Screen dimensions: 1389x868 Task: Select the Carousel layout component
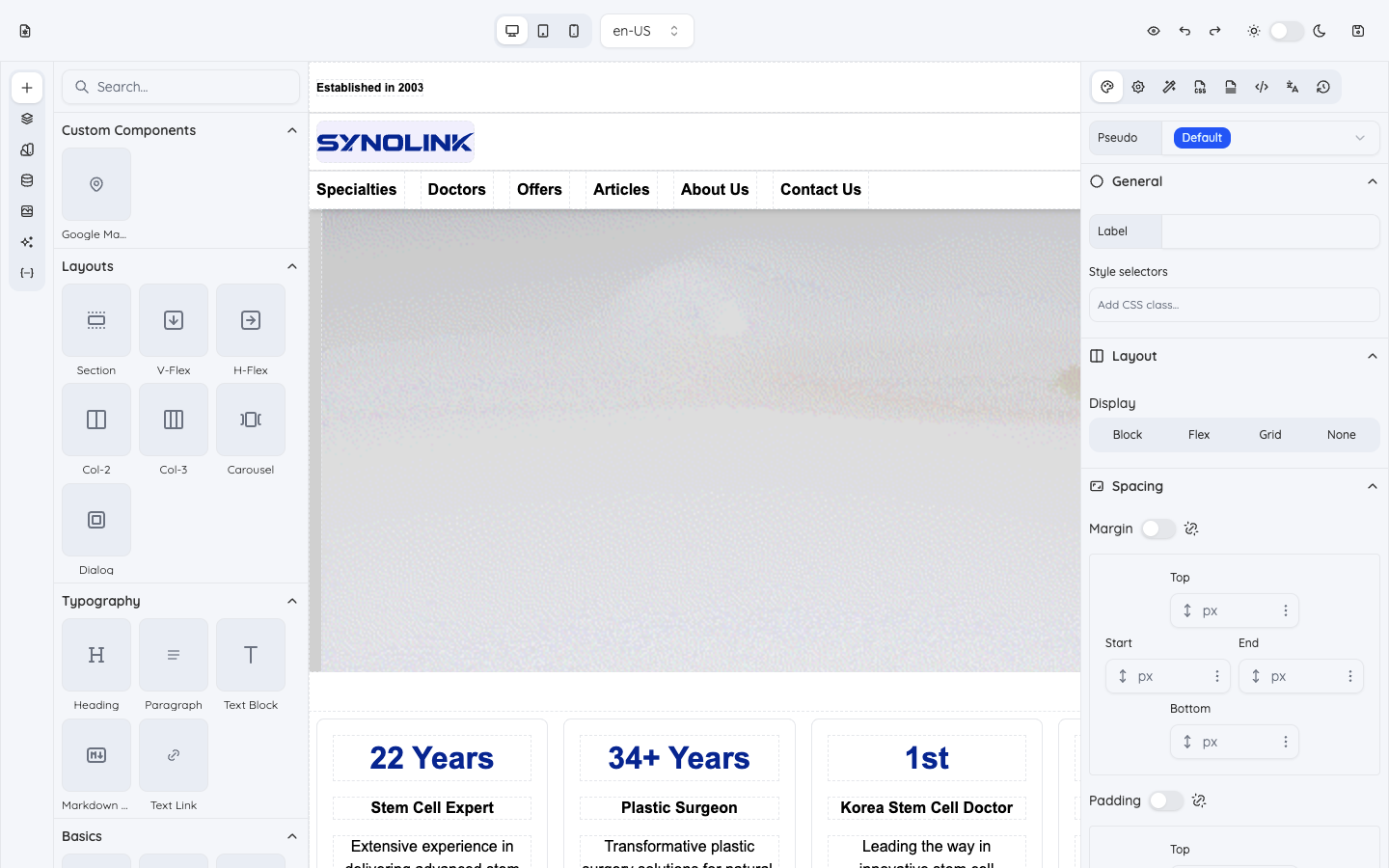pyautogui.click(x=251, y=420)
